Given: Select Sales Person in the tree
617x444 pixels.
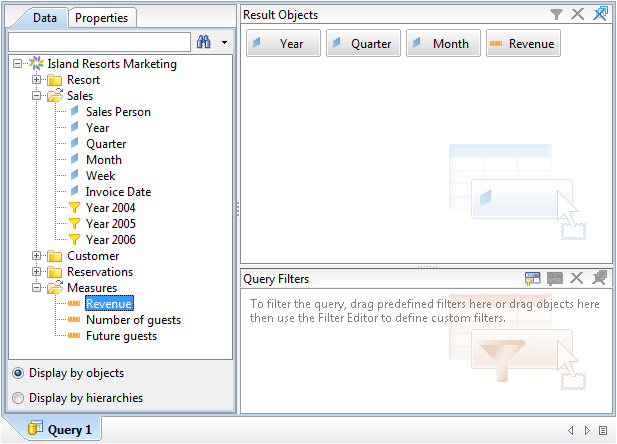Looking at the screenshot, I should [x=118, y=112].
